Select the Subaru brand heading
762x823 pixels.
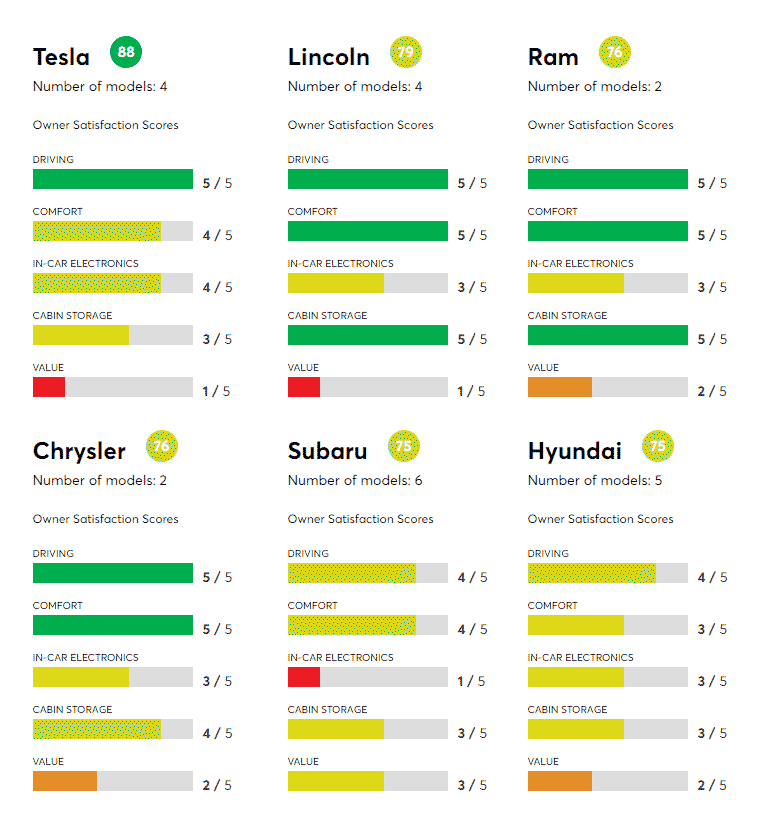coord(327,451)
